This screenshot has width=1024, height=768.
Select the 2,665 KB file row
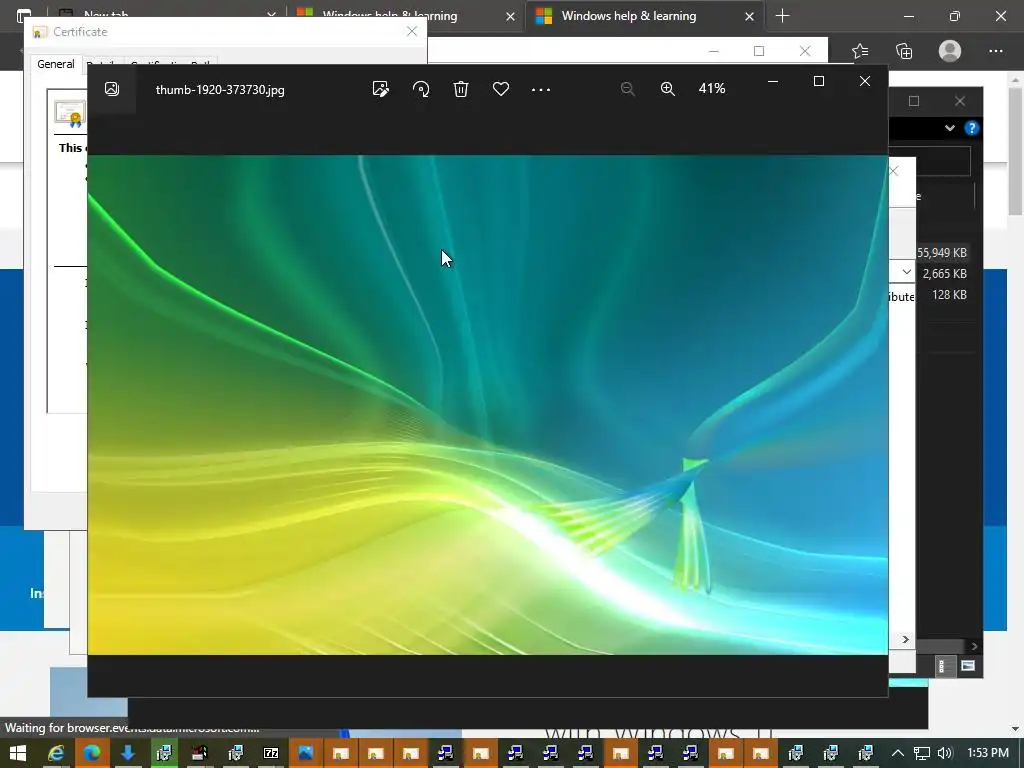(944, 274)
